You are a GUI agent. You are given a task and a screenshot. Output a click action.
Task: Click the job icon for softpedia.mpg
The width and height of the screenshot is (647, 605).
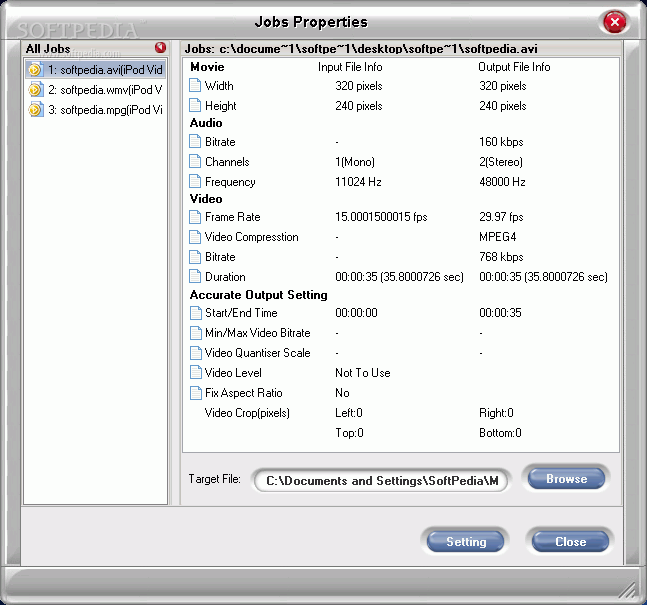(x=35, y=110)
